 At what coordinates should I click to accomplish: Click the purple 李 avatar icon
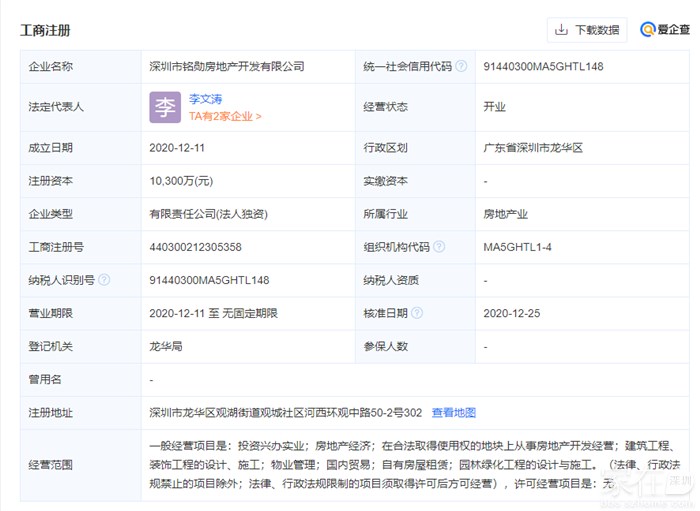165,107
